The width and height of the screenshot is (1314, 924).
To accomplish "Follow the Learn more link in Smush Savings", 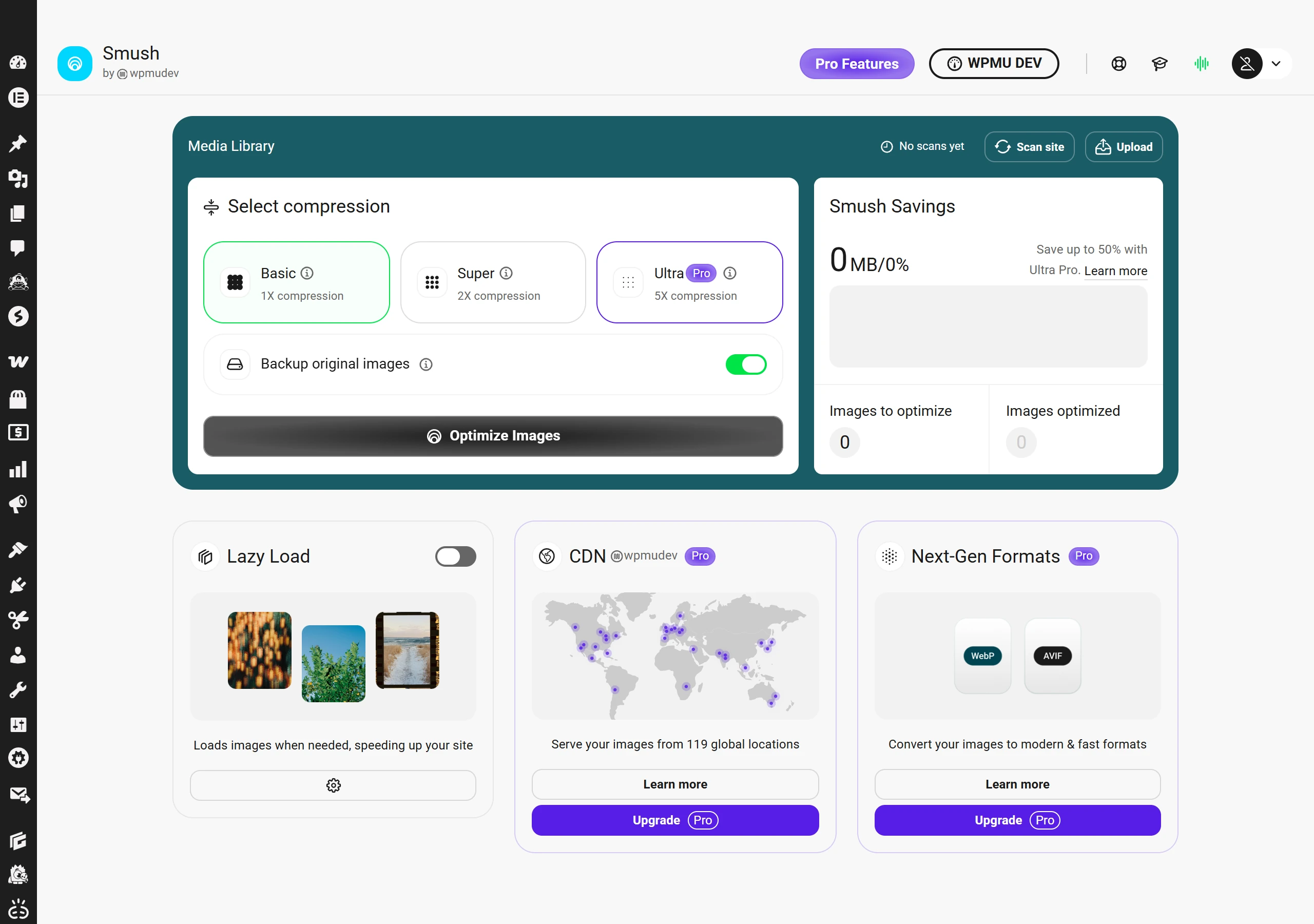I will coord(1115,271).
